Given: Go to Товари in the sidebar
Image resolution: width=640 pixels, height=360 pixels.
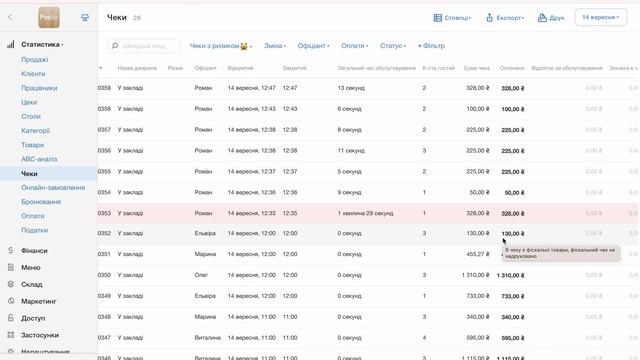Looking at the screenshot, I should coord(33,145).
